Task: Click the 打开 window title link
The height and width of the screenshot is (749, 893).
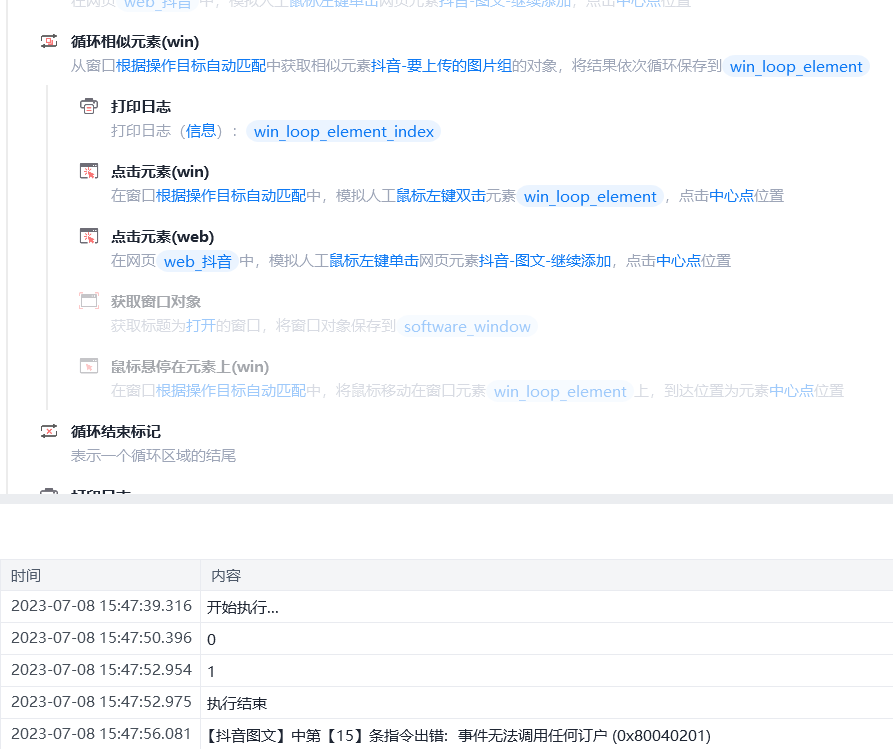Action: point(200,326)
